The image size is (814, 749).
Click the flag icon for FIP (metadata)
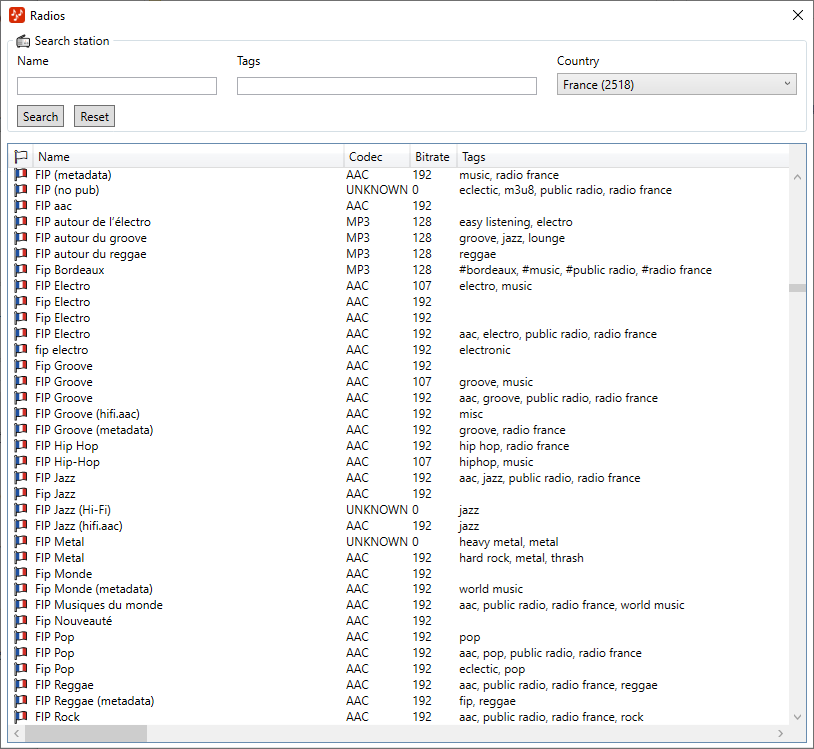[21, 174]
